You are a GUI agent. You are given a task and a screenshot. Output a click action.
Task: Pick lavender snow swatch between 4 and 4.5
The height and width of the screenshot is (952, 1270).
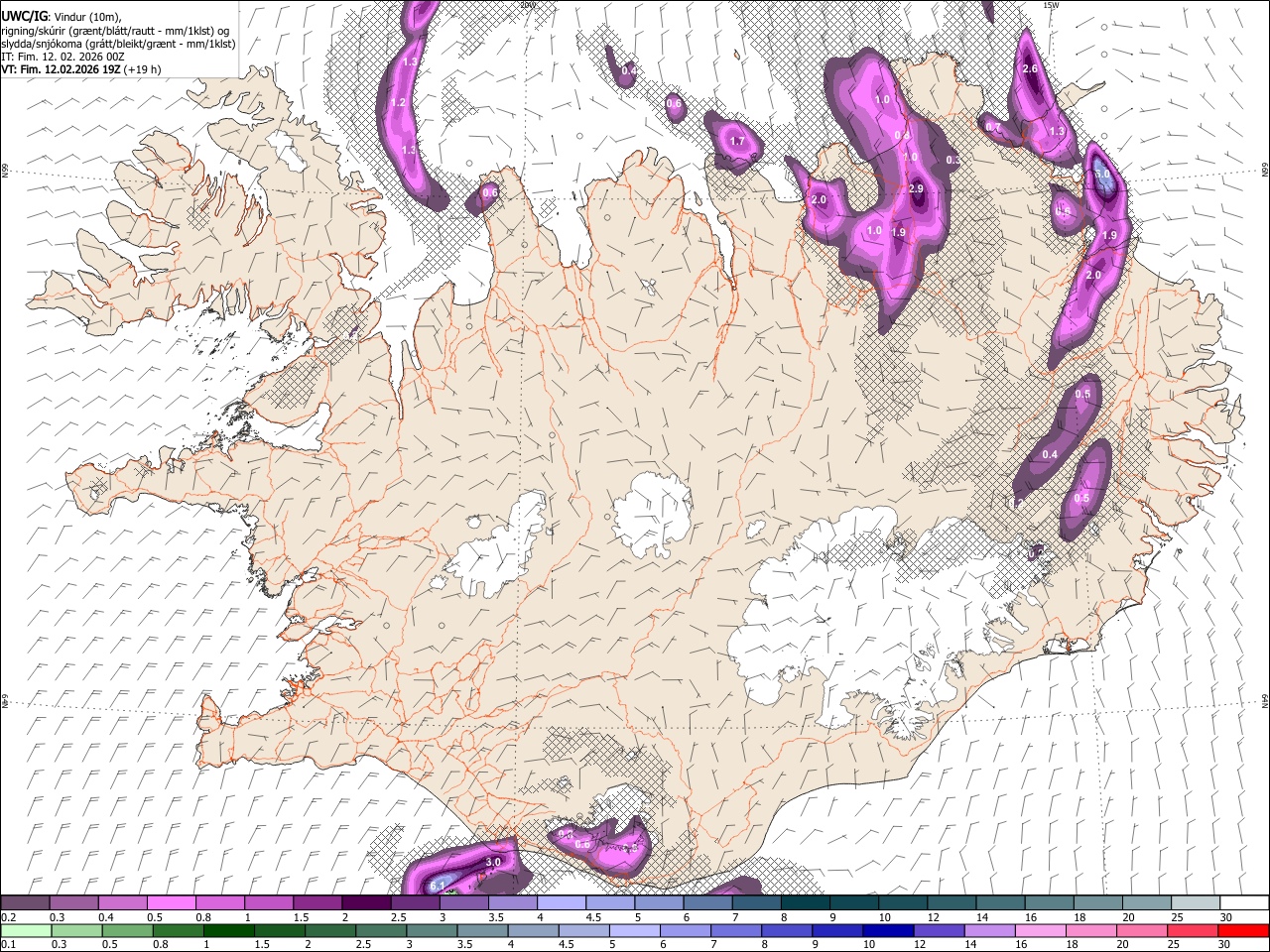pos(561,902)
